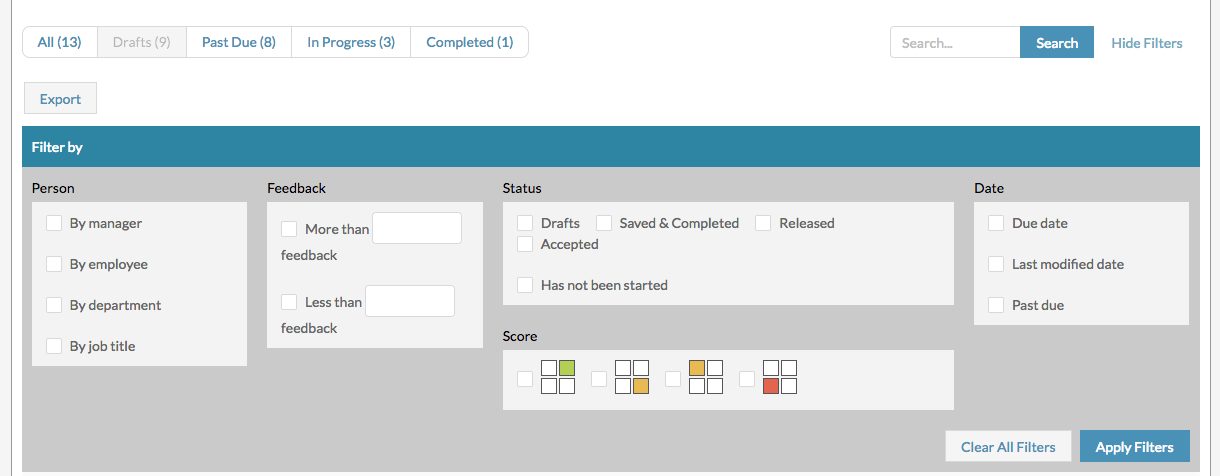The height and width of the screenshot is (476, 1220).
Task: Switch to the All (13) tab
Action: (x=60, y=42)
